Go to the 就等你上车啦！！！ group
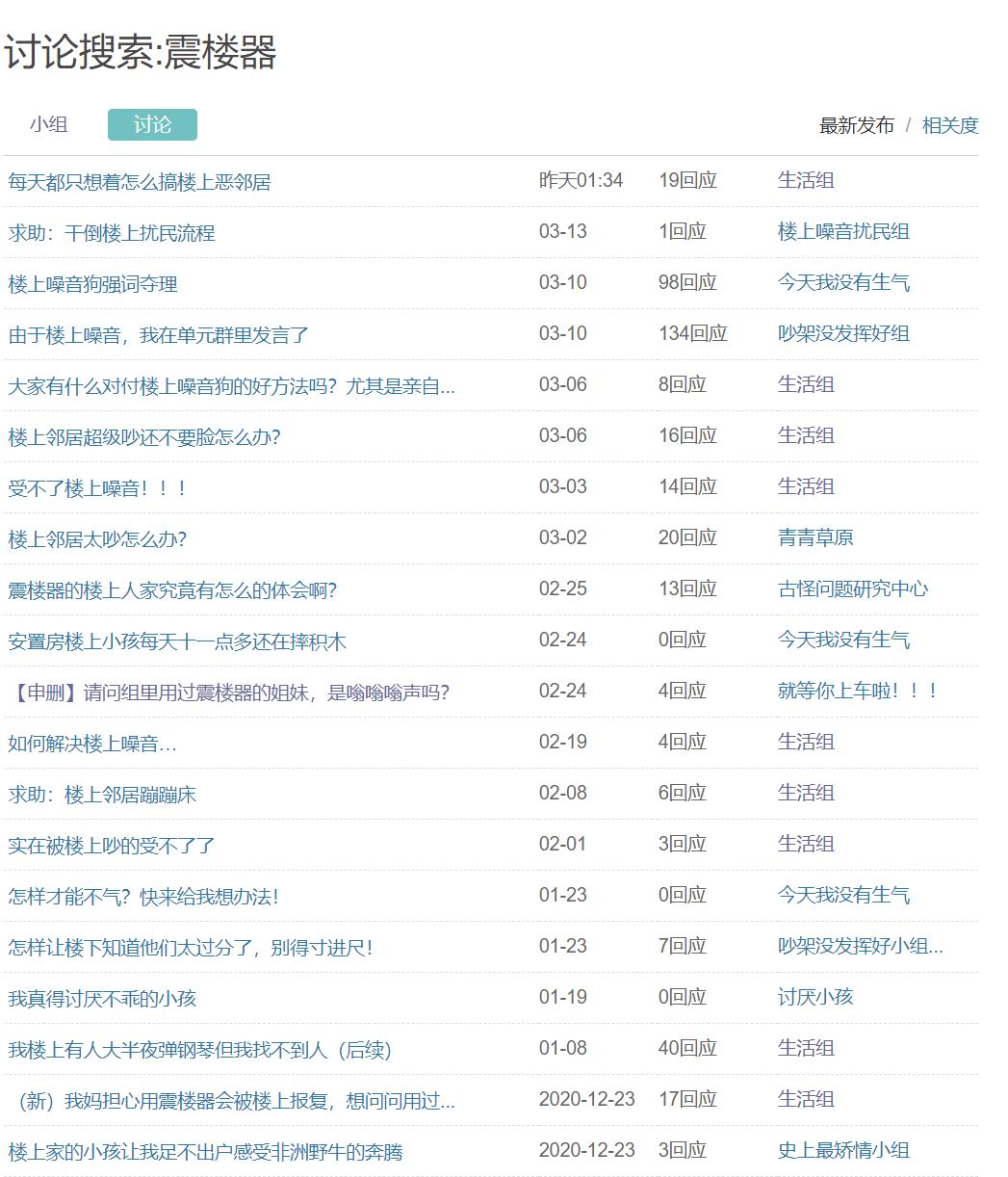Screen dimensions: 1008x1177 (857, 691)
